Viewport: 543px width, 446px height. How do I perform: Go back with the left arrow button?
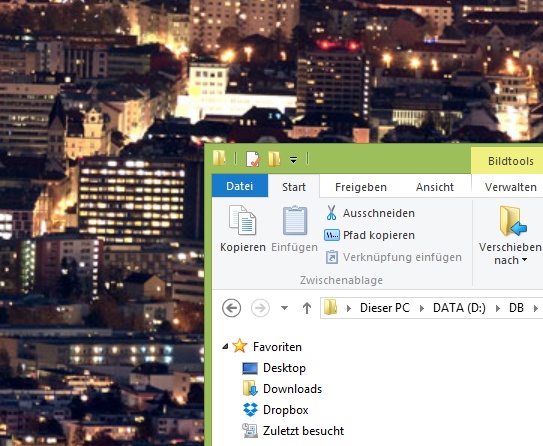231,307
